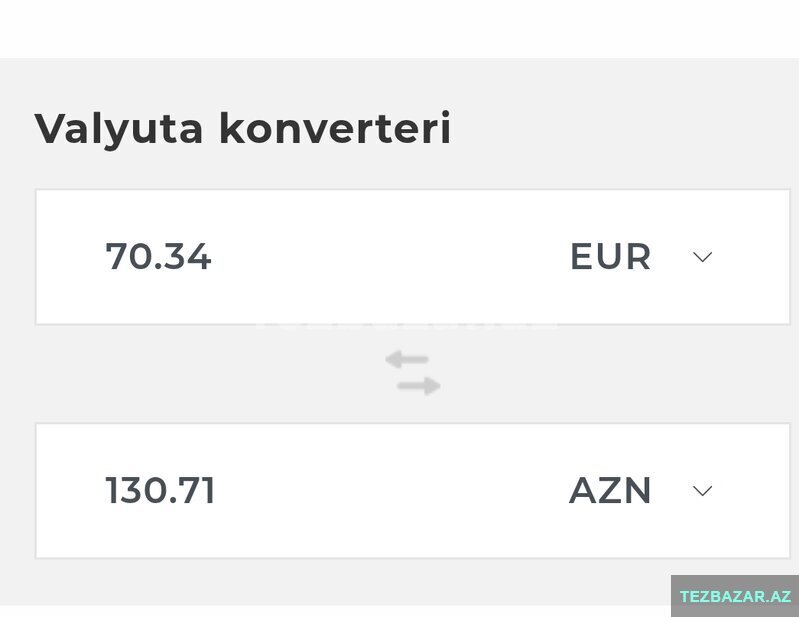
Task: Select the AZN currency code label
Action: click(609, 491)
